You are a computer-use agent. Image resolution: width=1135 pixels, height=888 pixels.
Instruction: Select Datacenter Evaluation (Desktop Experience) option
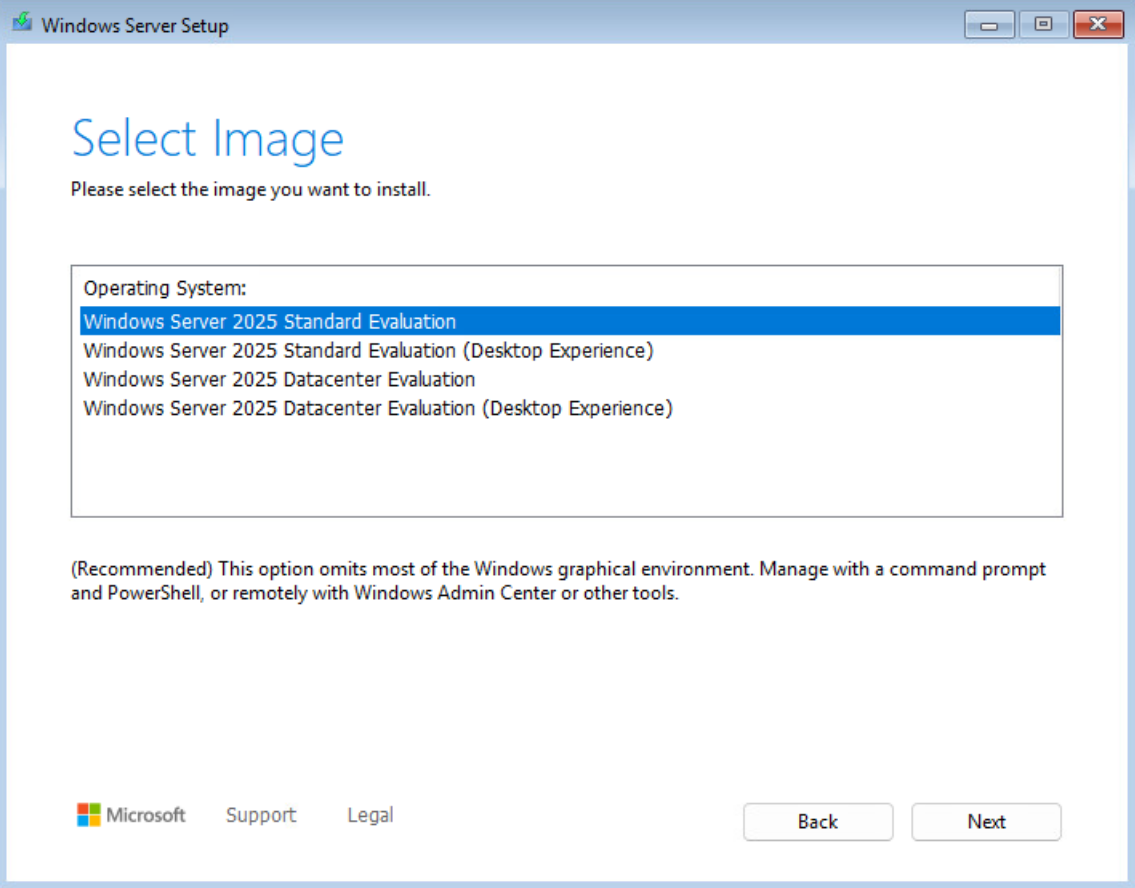570,408
